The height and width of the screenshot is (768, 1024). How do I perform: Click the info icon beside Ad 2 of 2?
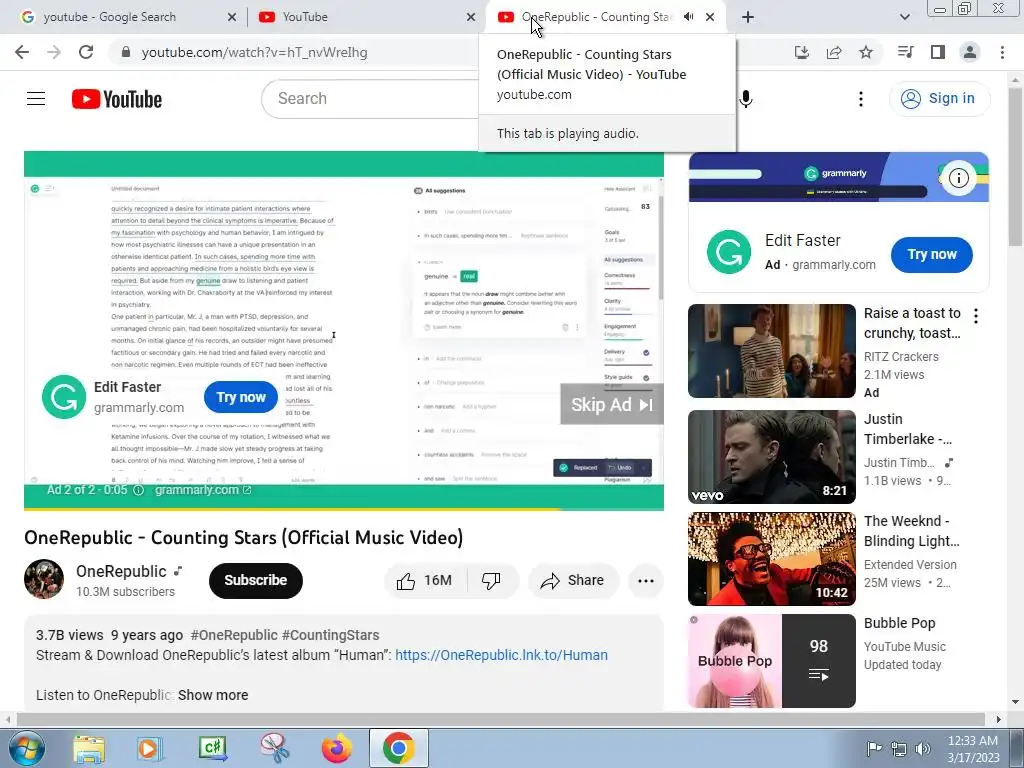pyautogui.click(x=138, y=490)
